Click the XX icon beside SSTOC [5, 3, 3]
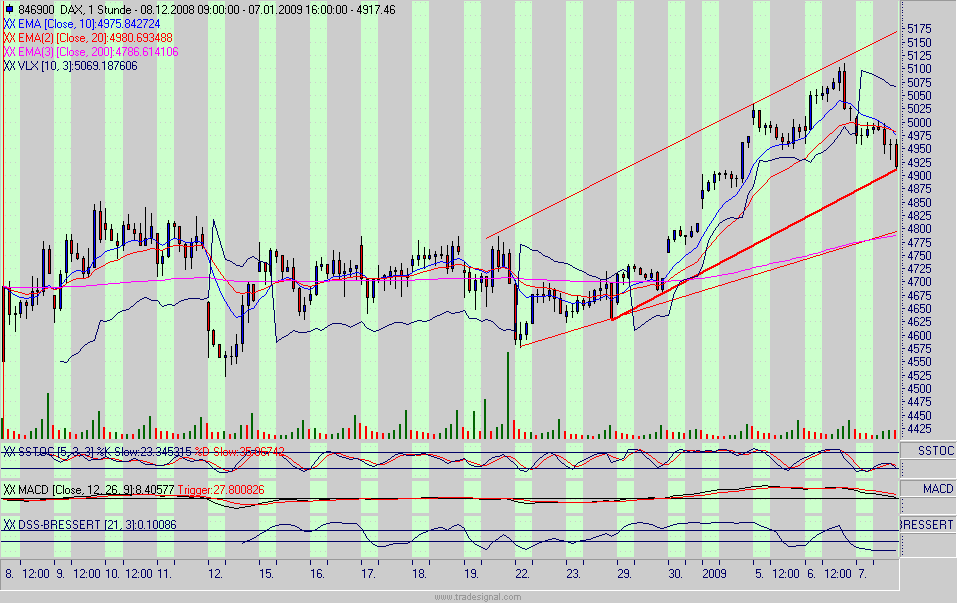This screenshot has width=957, height=603. [x=10, y=452]
